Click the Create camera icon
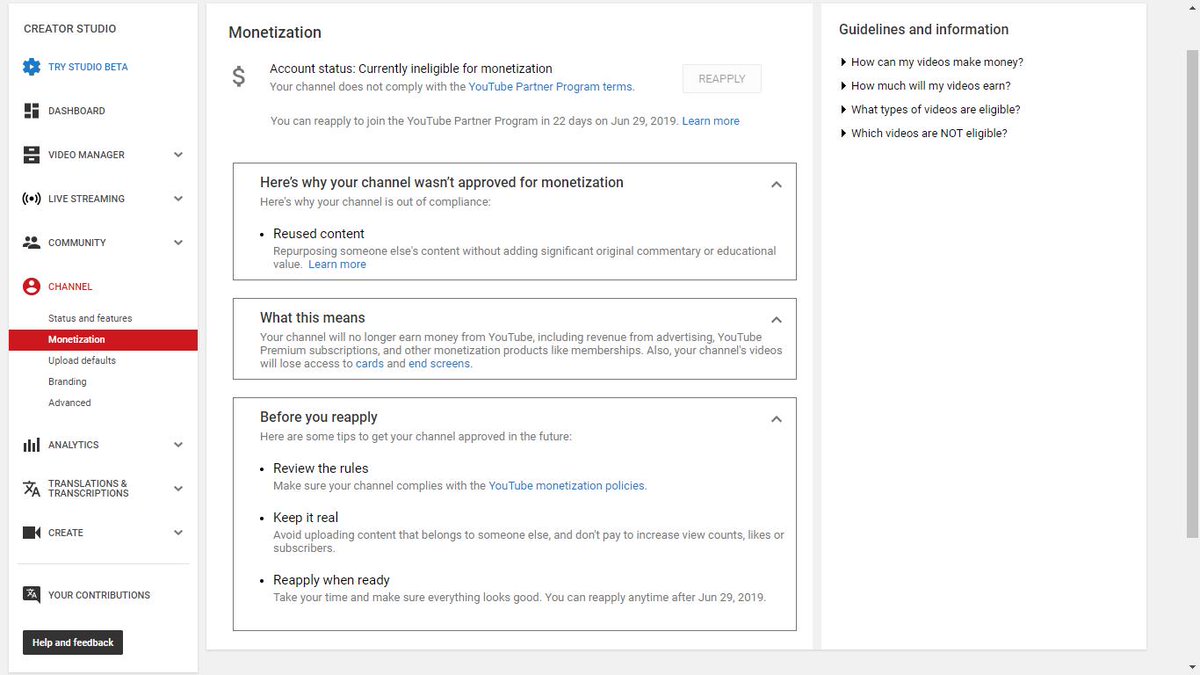Screen dimensions: 1200x675 [31, 533]
